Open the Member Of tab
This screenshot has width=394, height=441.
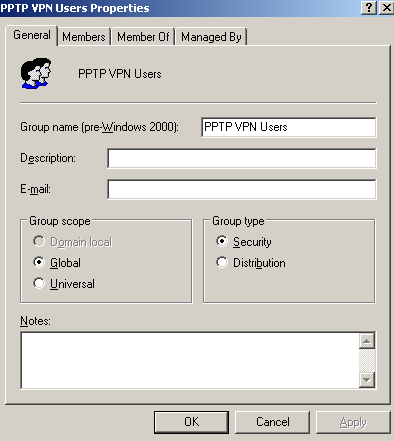[x=143, y=37]
